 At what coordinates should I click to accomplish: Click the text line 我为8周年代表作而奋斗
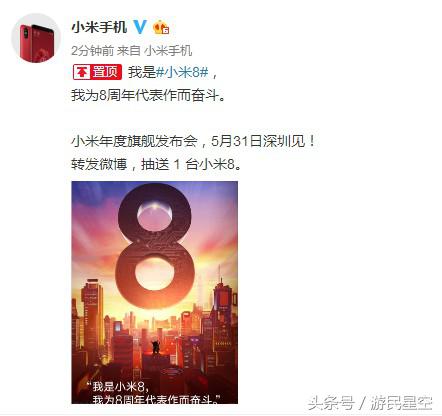pyautogui.click(x=148, y=96)
